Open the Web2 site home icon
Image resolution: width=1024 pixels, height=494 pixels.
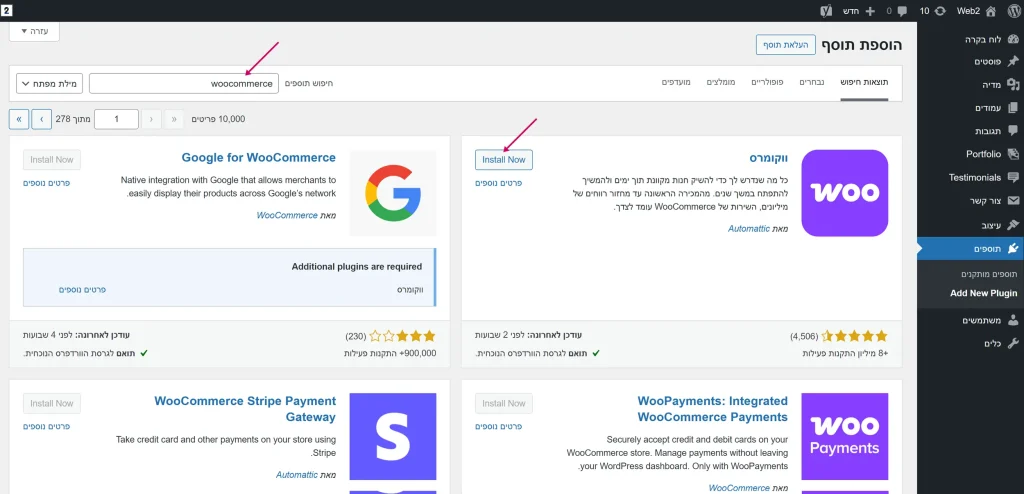[x=991, y=11]
